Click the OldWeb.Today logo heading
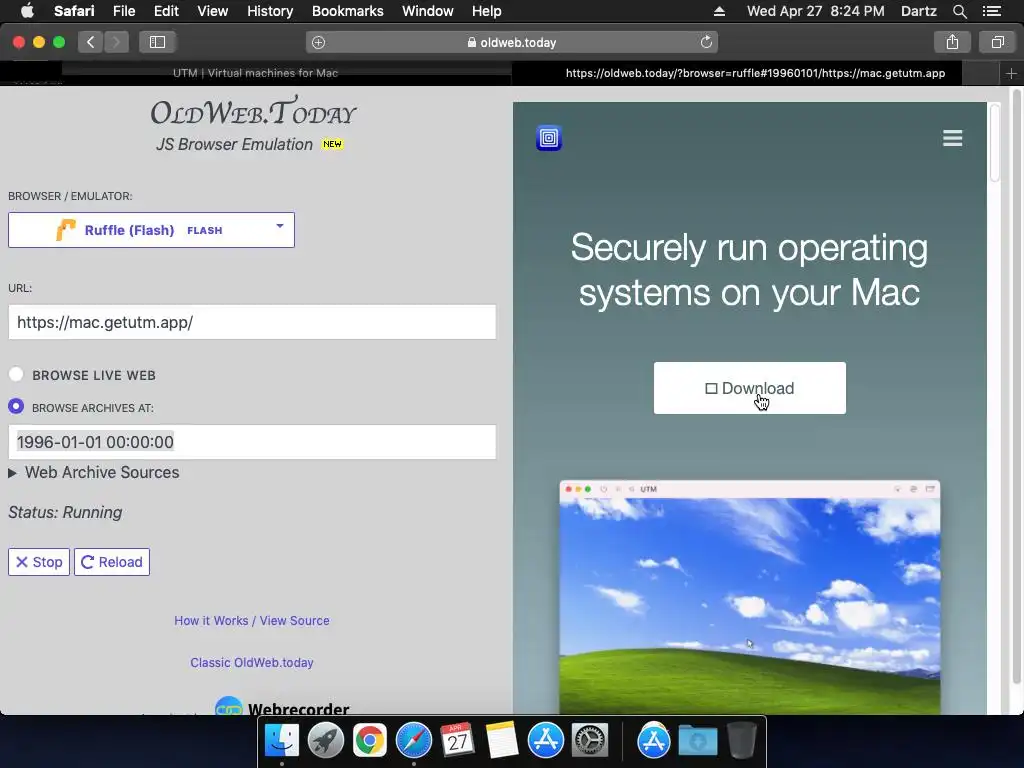Image resolution: width=1024 pixels, height=768 pixels. 253,111
